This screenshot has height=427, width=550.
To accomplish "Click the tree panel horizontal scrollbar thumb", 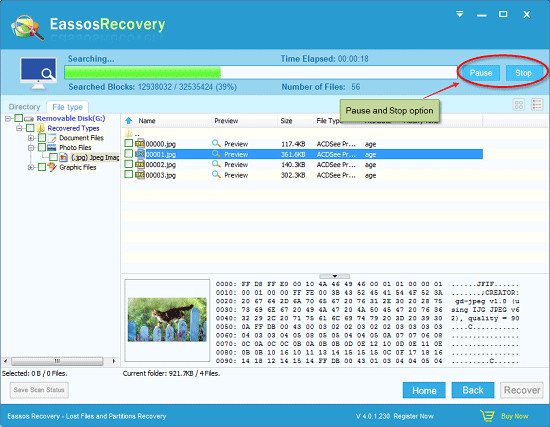I will tap(57, 361).
